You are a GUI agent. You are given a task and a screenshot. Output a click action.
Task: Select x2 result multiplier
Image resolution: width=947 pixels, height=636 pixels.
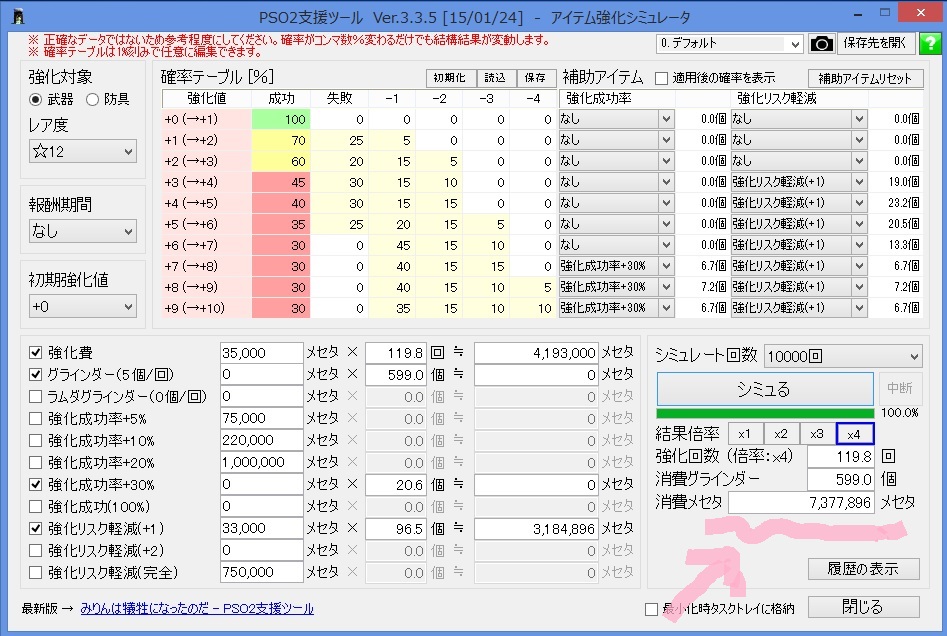(x=782, y=434)
